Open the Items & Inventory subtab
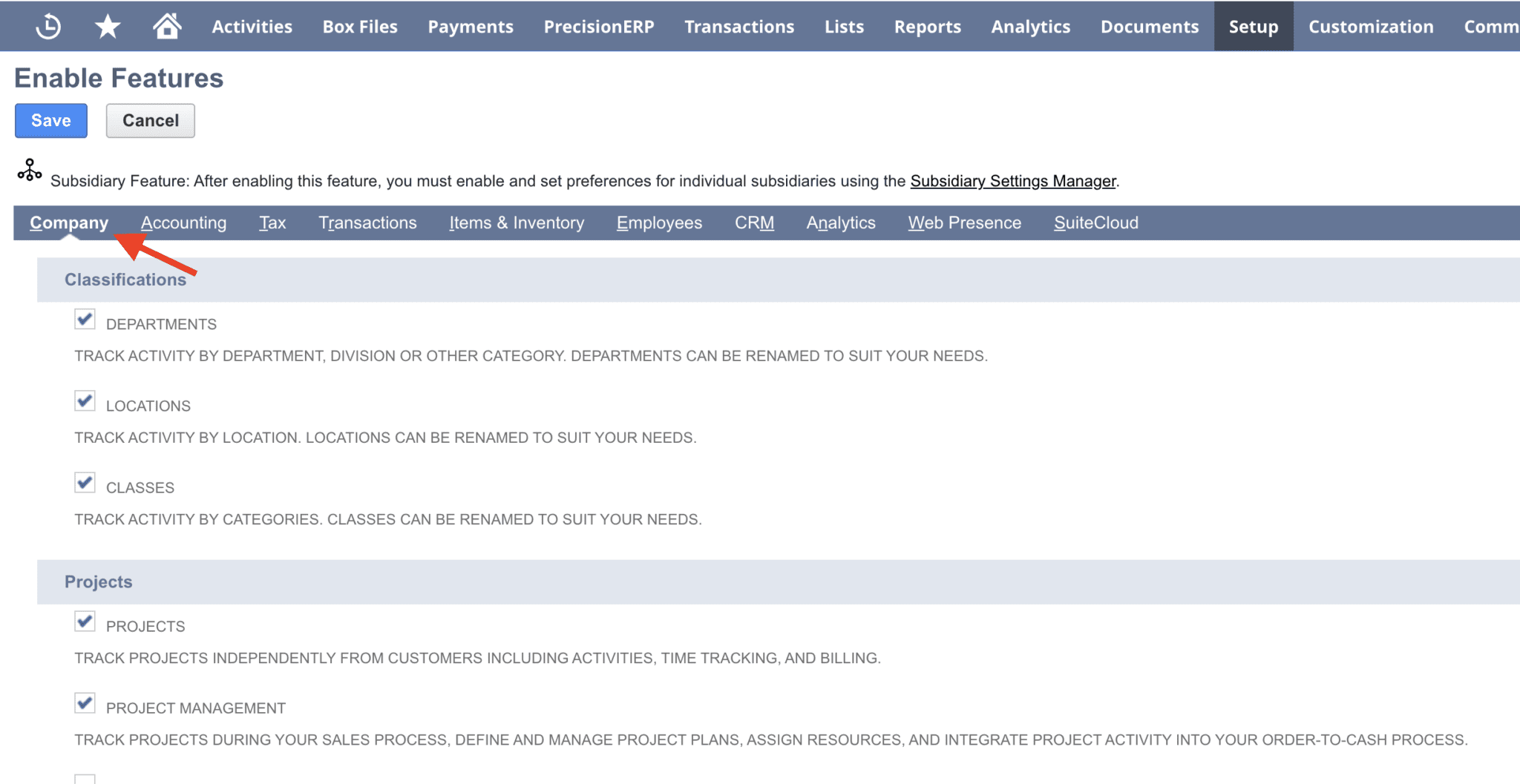Image resolution: width=1520 pixels, height=784 pixels. click(516, 223)
